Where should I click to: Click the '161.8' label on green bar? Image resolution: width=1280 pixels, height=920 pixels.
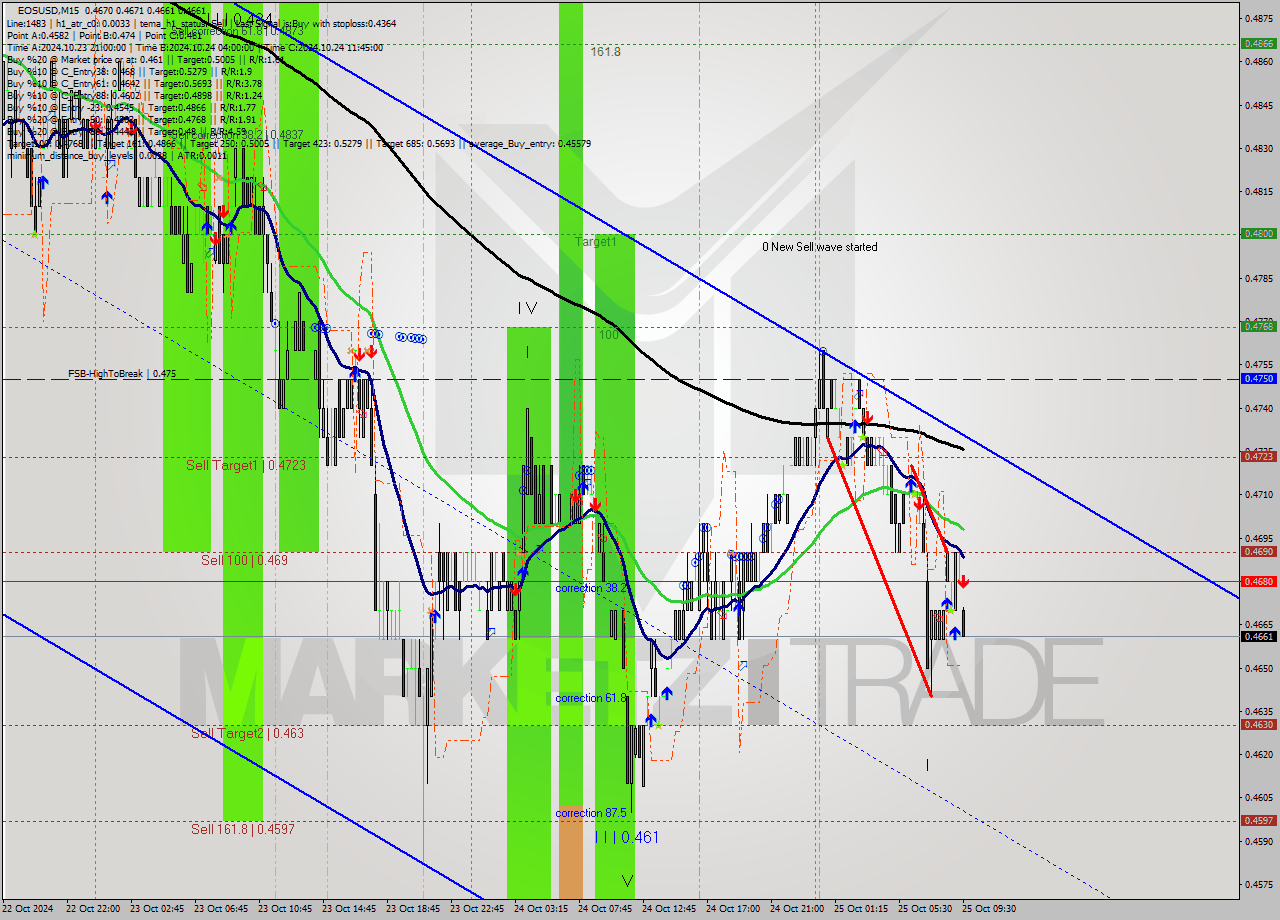coord(605,51)
